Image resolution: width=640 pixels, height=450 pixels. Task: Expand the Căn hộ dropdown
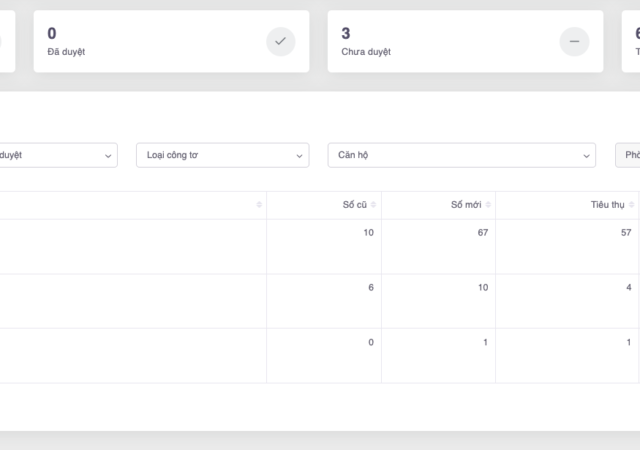[x=461, y=155]
